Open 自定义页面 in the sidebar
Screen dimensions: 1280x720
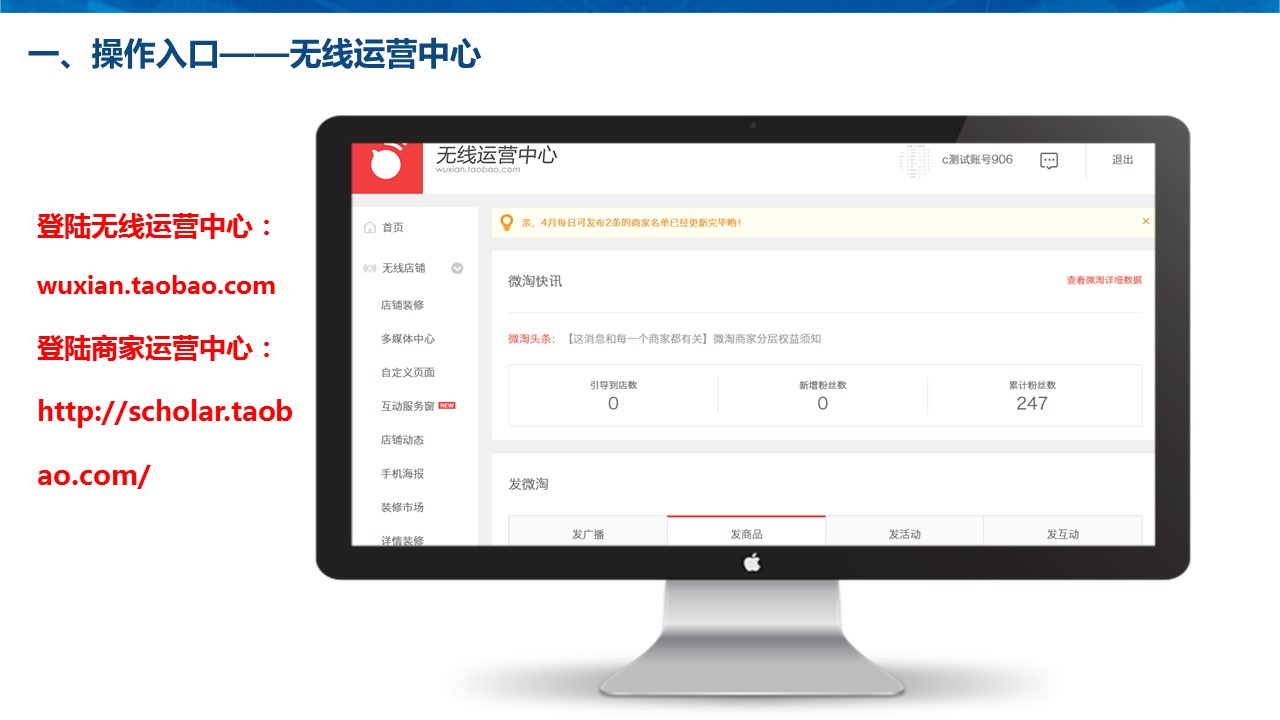pyautogui.click(x=408, y=372)
